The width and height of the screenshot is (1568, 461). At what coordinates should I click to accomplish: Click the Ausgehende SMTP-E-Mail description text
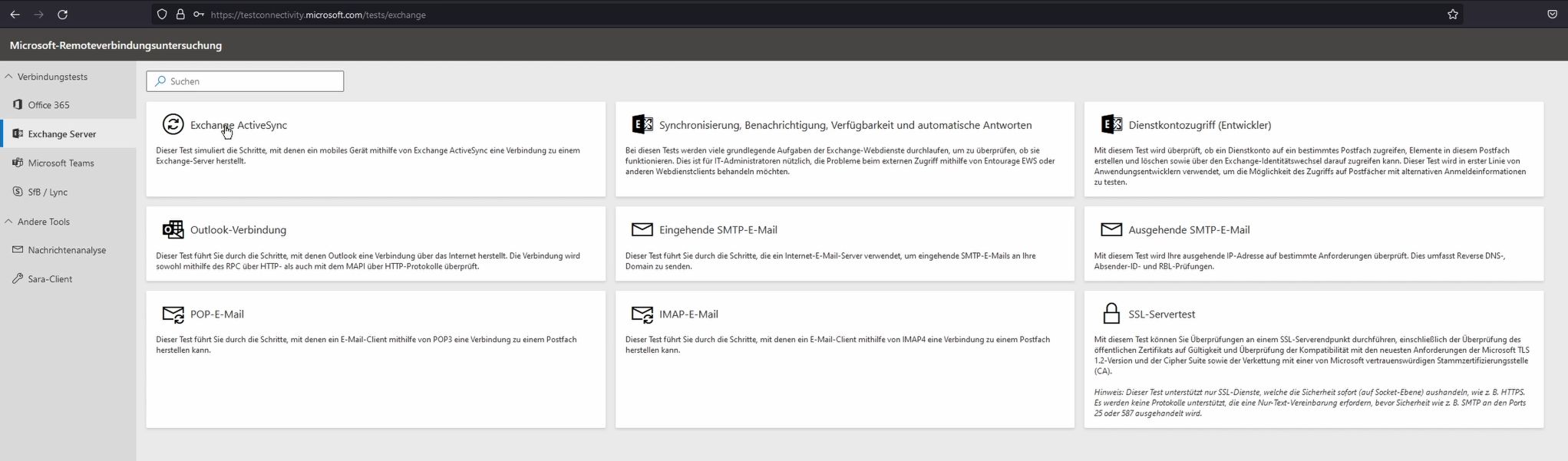[1299, 261]
